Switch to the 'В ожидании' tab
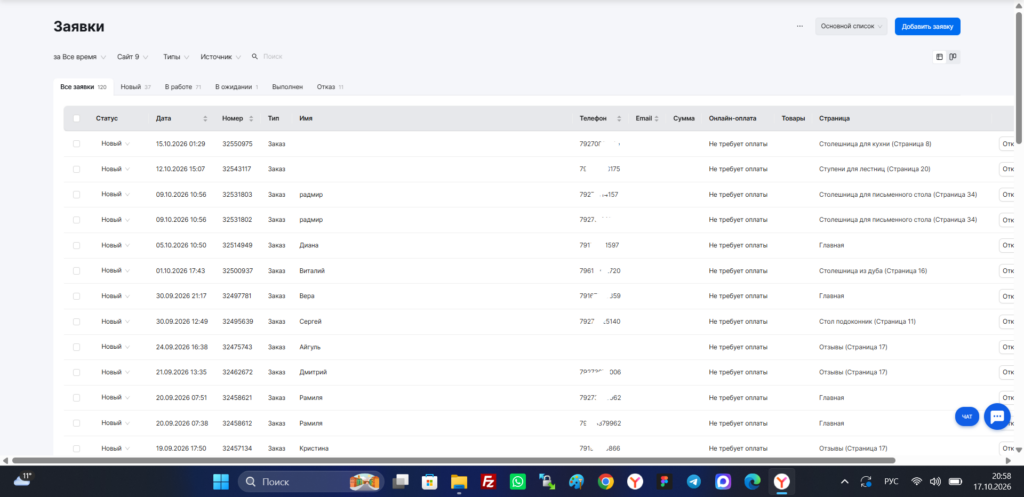 [x=236, y=87]
